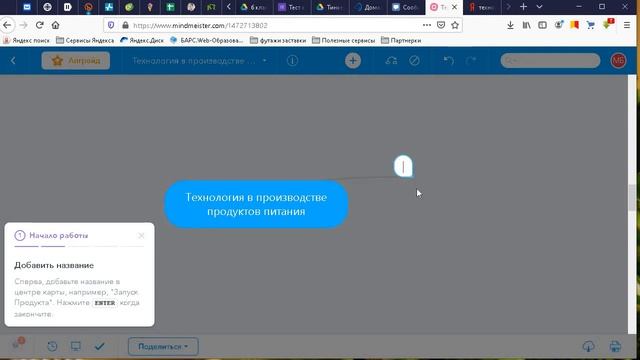This screenshot has height=360, width=640.
Task: Open the Полезные сервисы bookmark folder
Action: 344,40
